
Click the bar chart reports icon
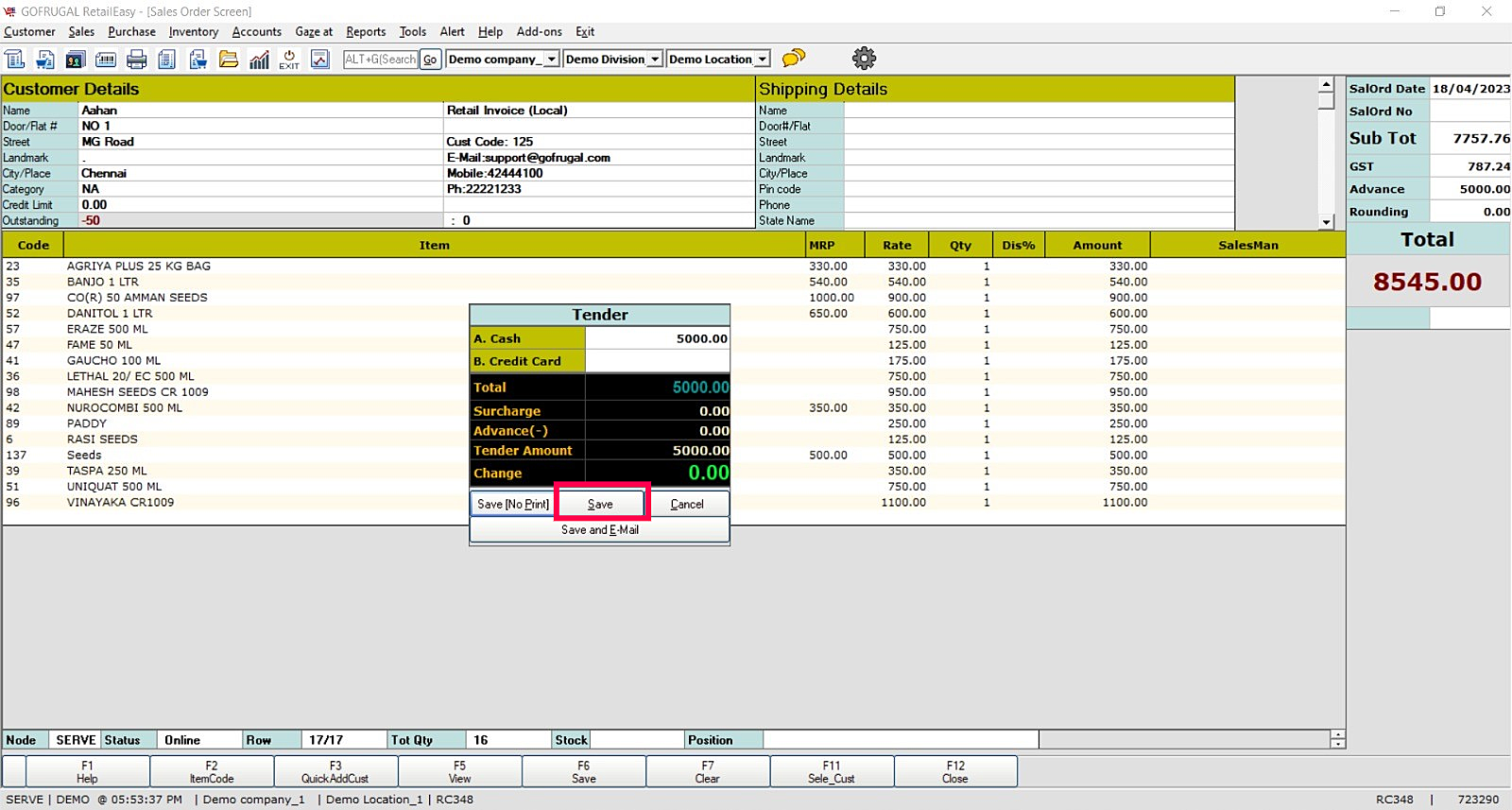pyautogui.click(x=259, y=60)
